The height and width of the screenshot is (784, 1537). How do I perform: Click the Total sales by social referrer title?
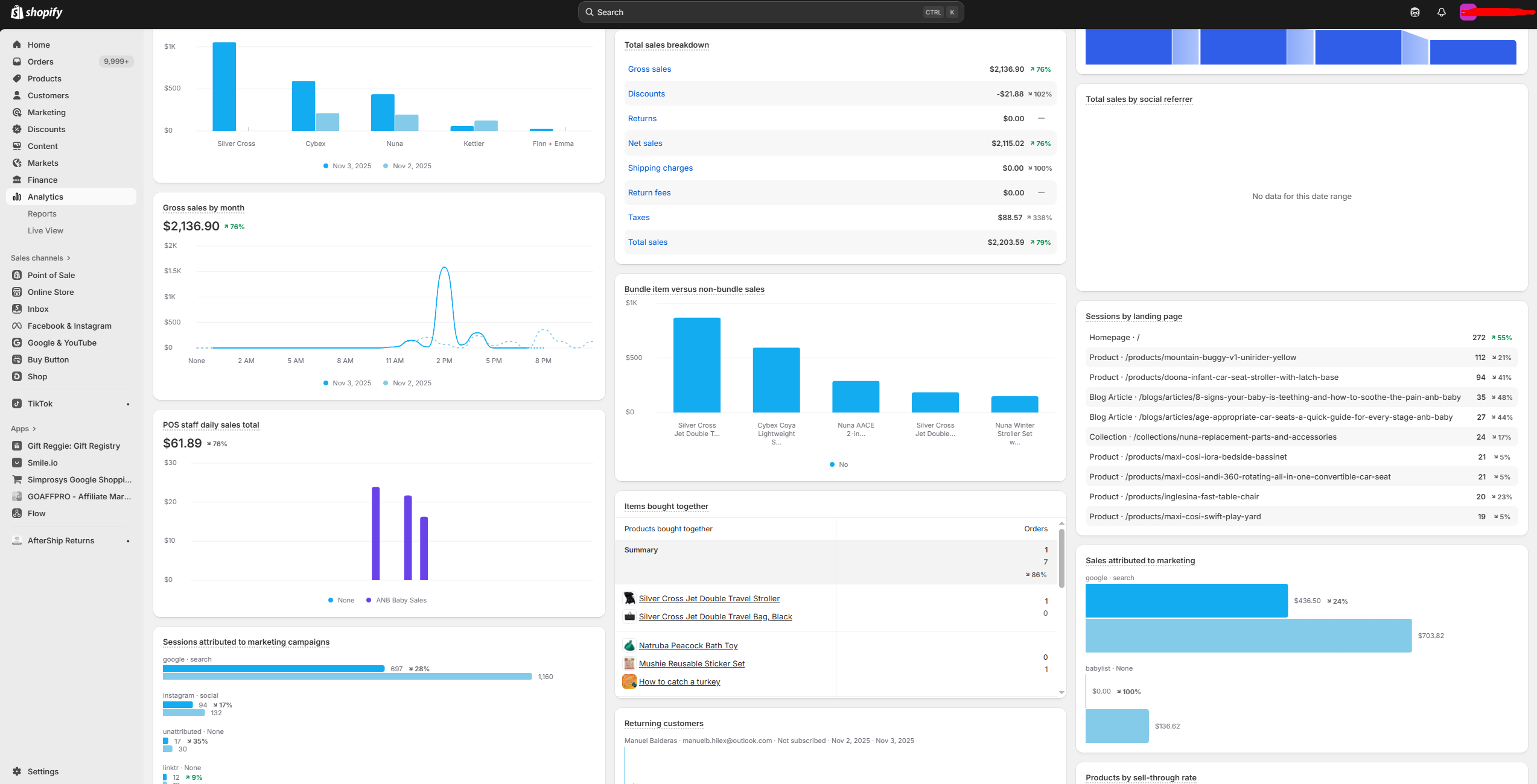[x=1139, y=100]
